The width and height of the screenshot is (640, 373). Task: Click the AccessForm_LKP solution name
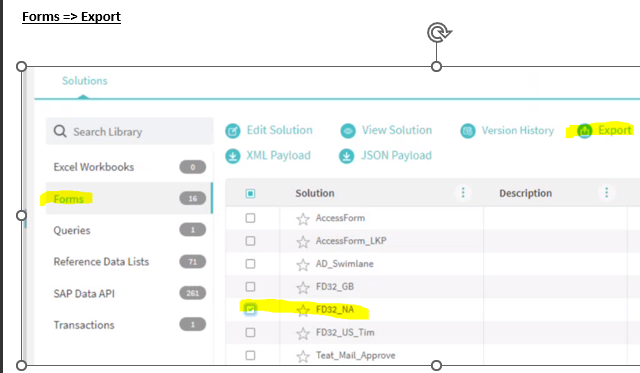coord(351,241)
